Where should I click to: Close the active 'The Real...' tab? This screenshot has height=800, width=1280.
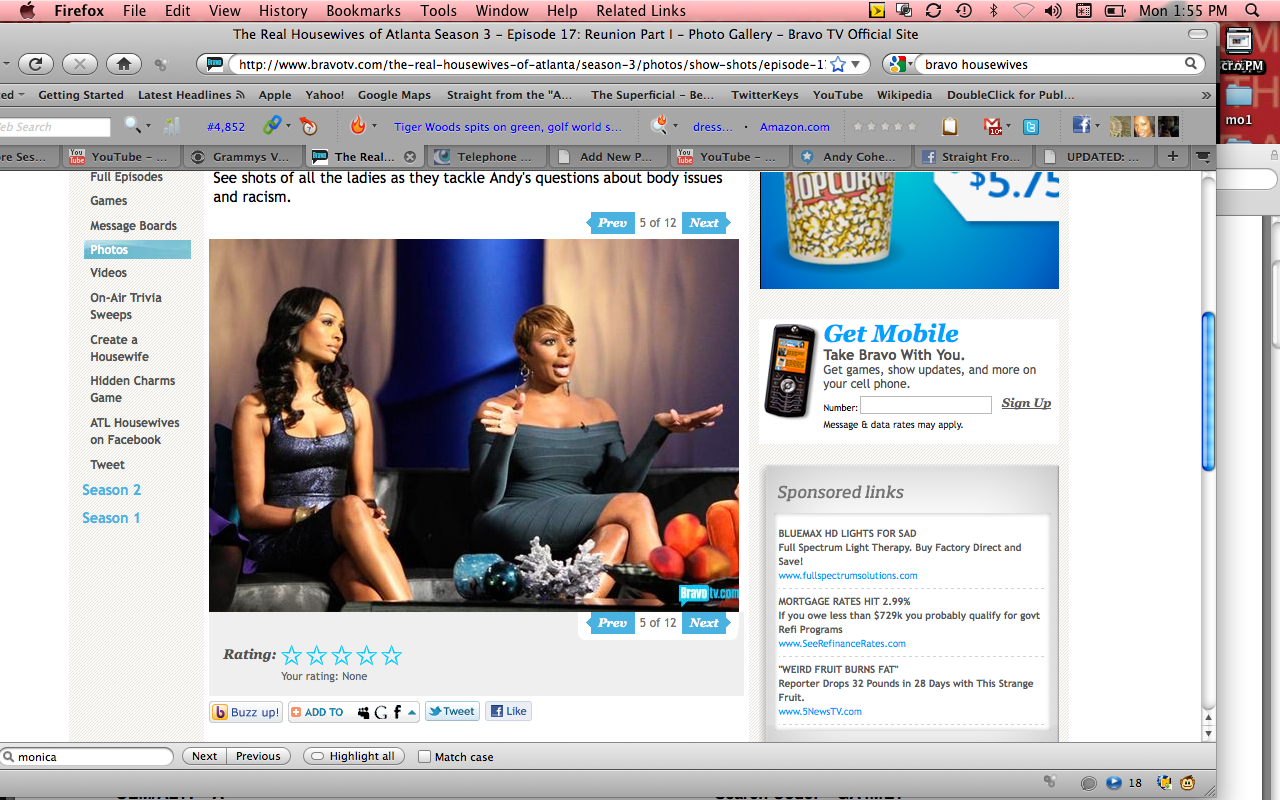click(x=409, y=157)
